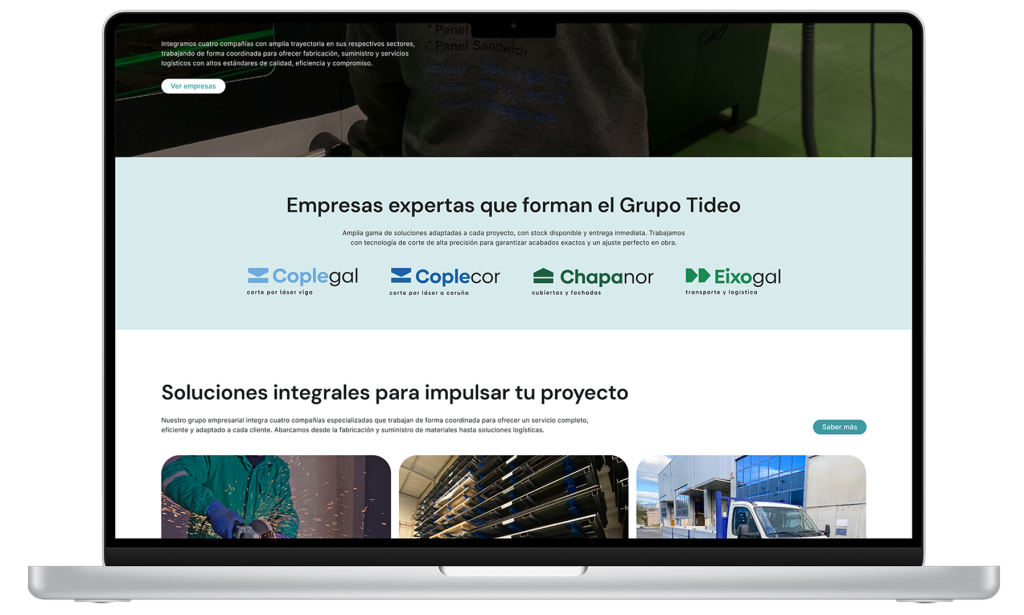Select heading Soluciones integrales para impulsar tu proyecto
Viewport: 1024px width, 615px height.
[394, 392]
